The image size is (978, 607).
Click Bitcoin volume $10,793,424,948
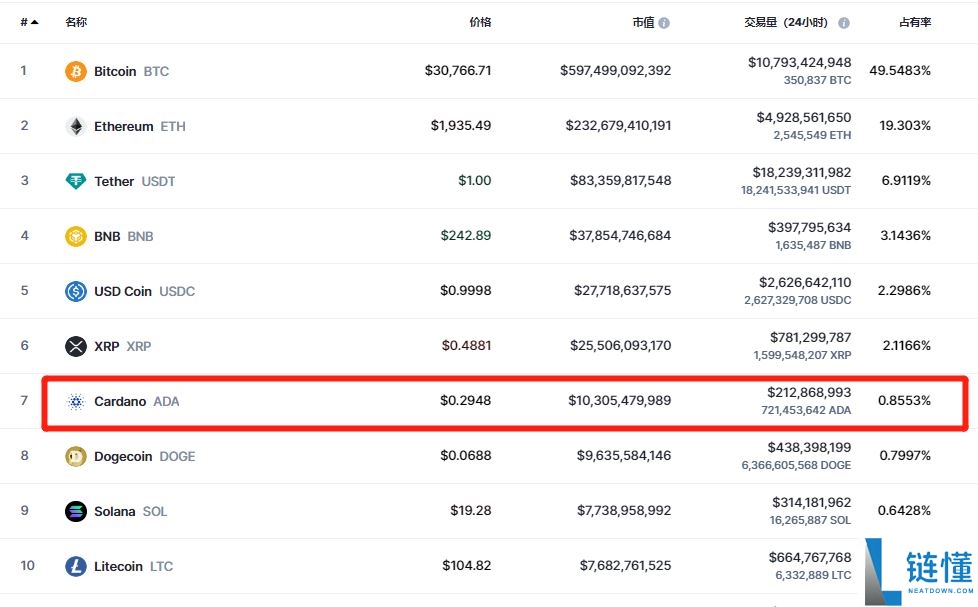(800, 62)
